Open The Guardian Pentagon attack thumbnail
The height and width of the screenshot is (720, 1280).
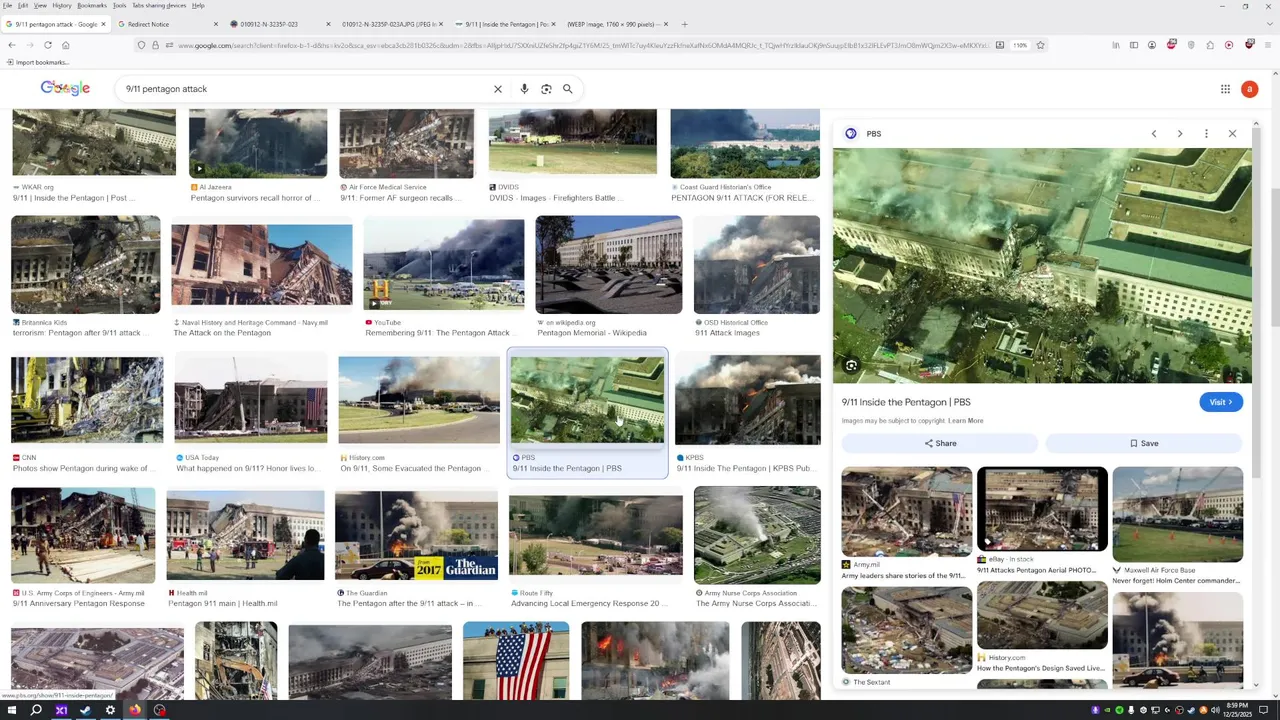pyautogui.click(x=416, y=534)
